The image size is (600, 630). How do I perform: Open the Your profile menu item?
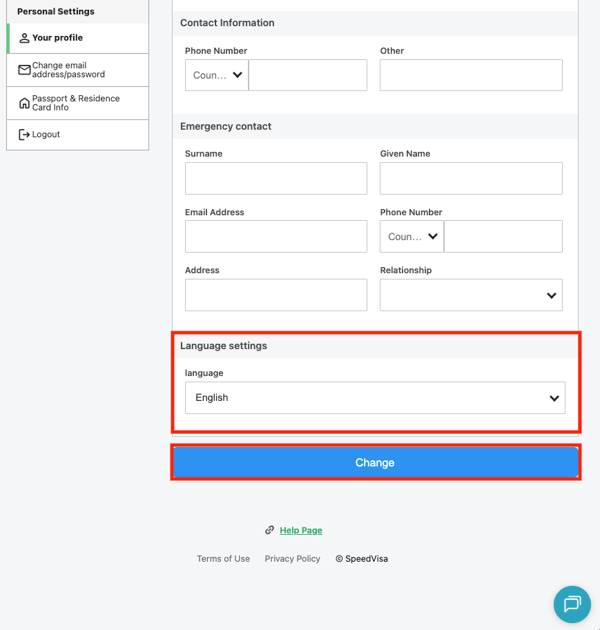tap(57, 38)
